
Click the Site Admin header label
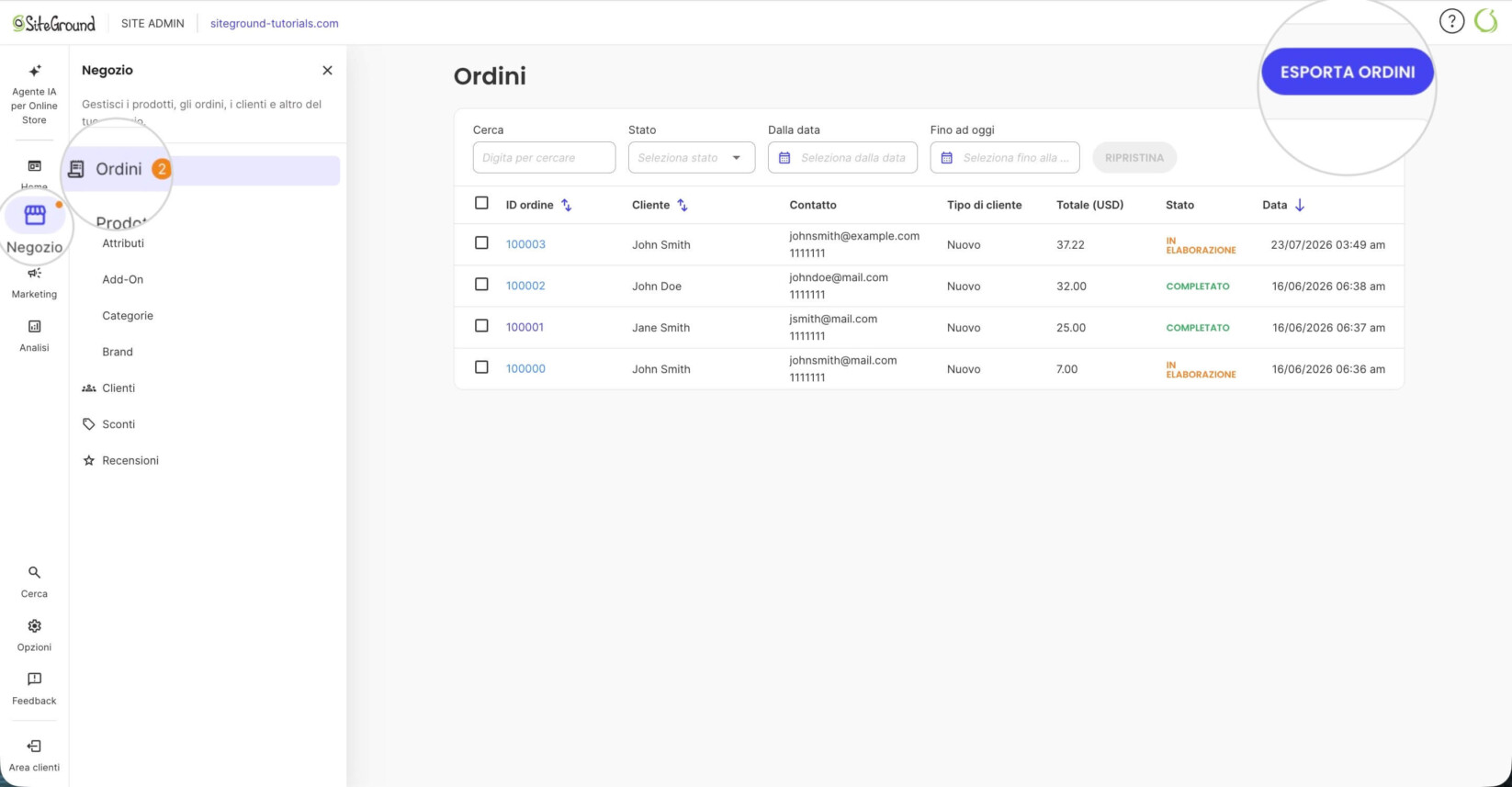(152, 23)
